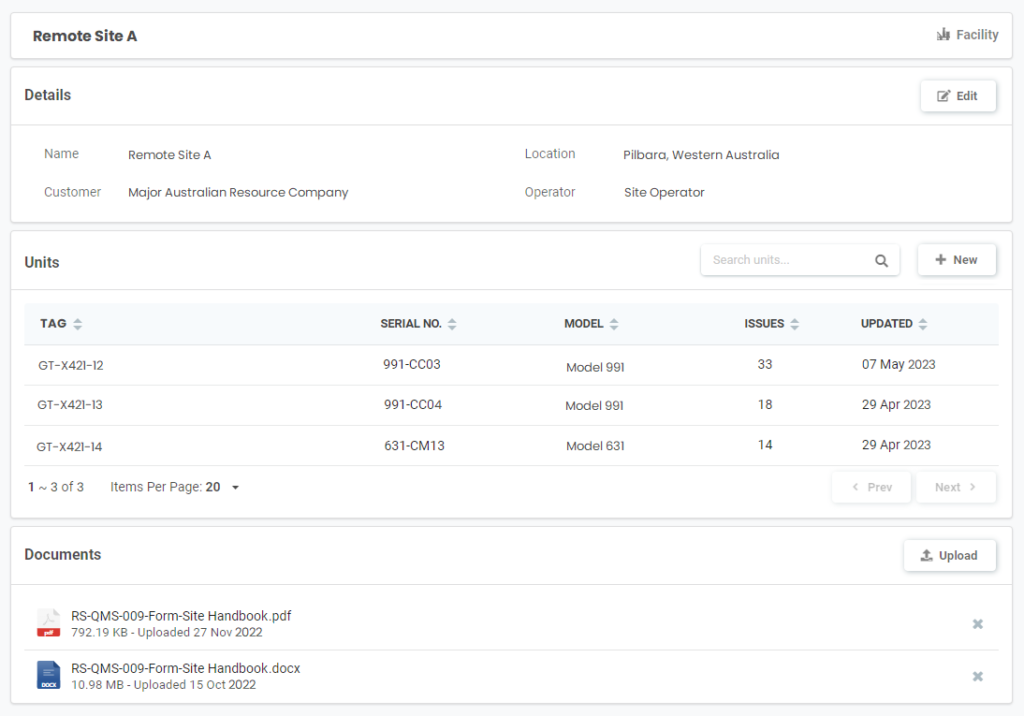Sort units by the TAG column
The image size is (1024, 716).
[78, 324]
